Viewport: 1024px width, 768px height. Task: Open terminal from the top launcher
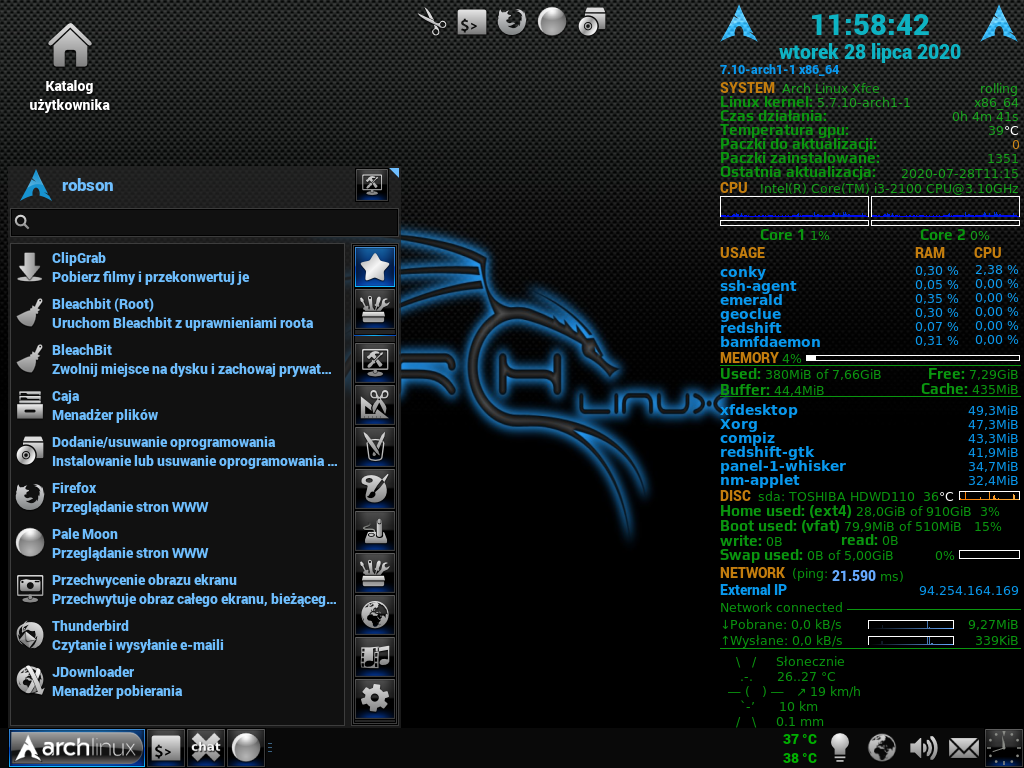pos(472,22)
